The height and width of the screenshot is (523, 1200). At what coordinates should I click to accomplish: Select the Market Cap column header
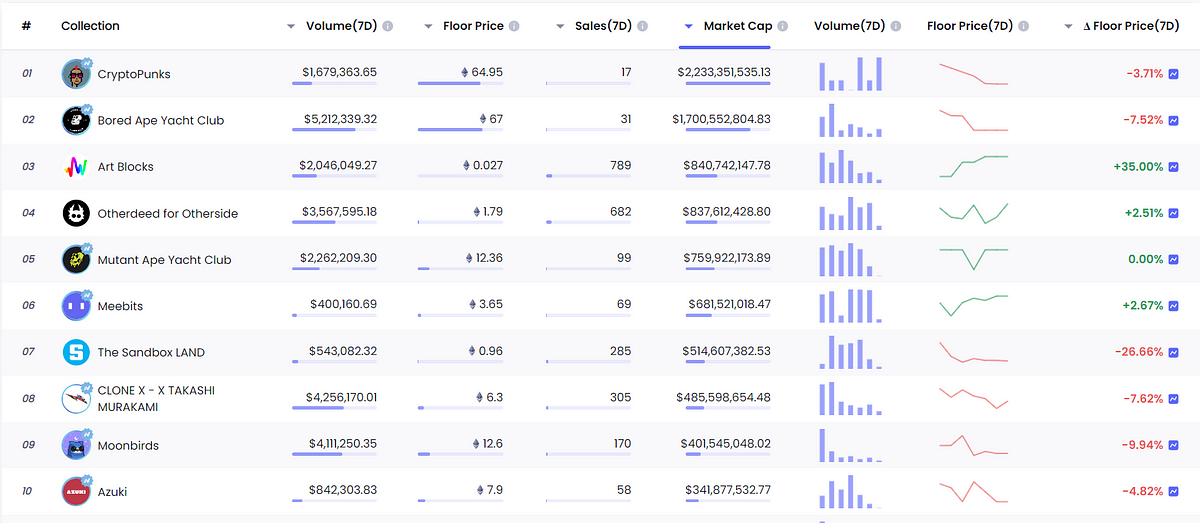pos(738,26)
